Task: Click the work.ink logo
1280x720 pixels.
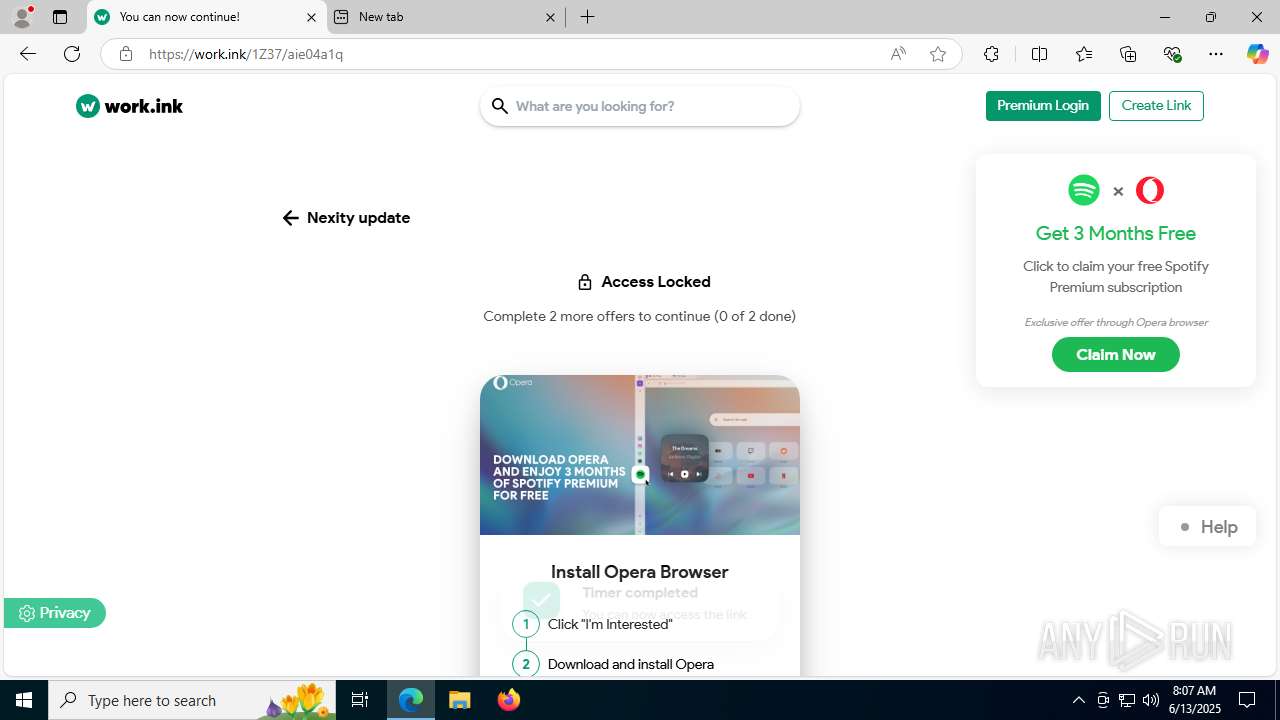Action: coord(129,106)
